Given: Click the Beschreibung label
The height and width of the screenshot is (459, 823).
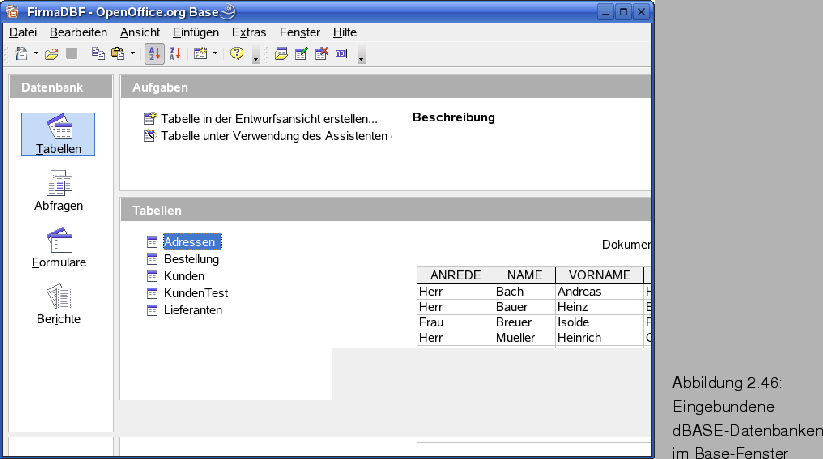Looking at the screenshot, I should 453,118.
